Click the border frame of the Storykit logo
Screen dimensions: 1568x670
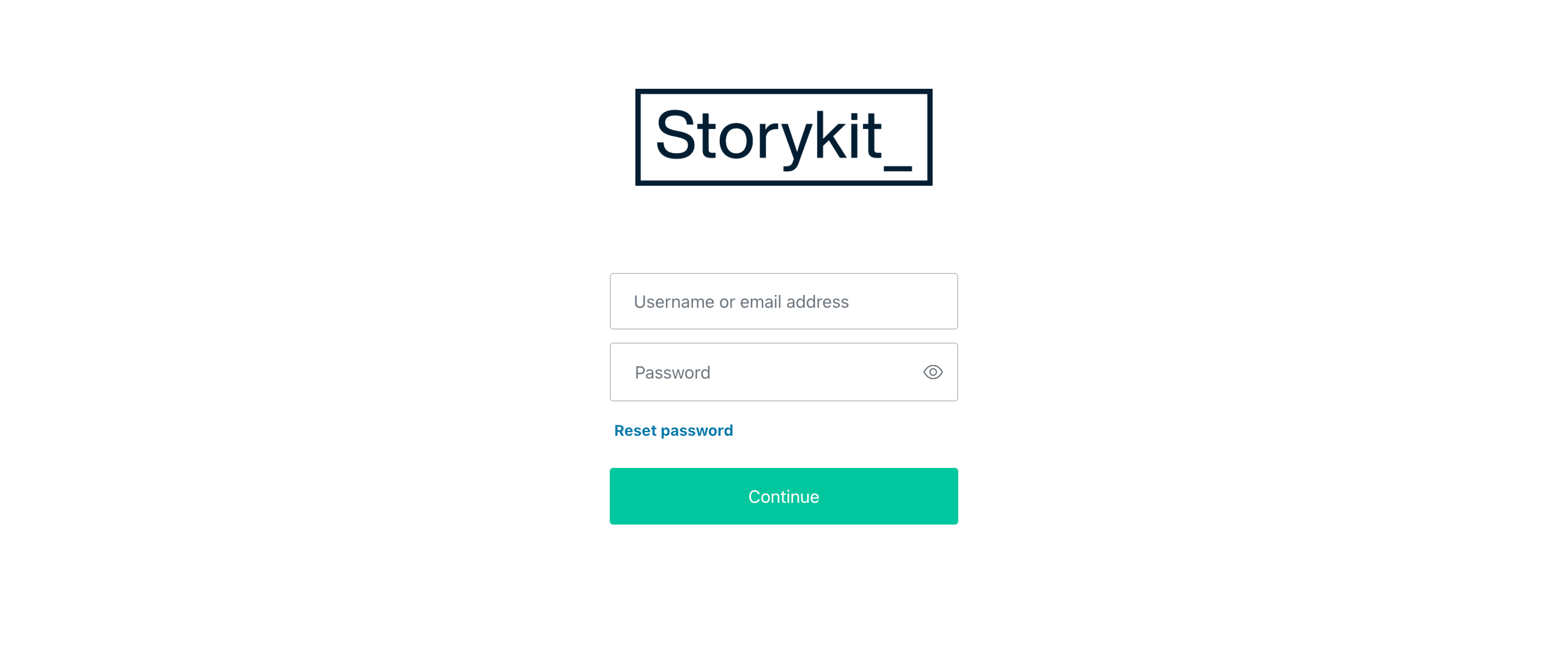click(783, 92)
